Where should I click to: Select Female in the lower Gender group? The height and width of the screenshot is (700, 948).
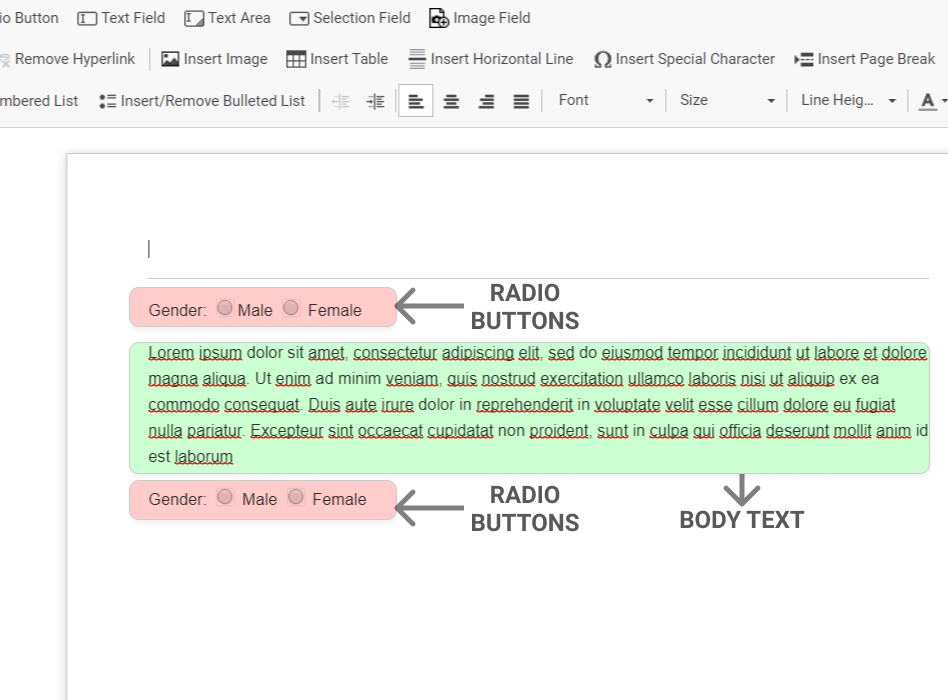click(x=296, y=497)
